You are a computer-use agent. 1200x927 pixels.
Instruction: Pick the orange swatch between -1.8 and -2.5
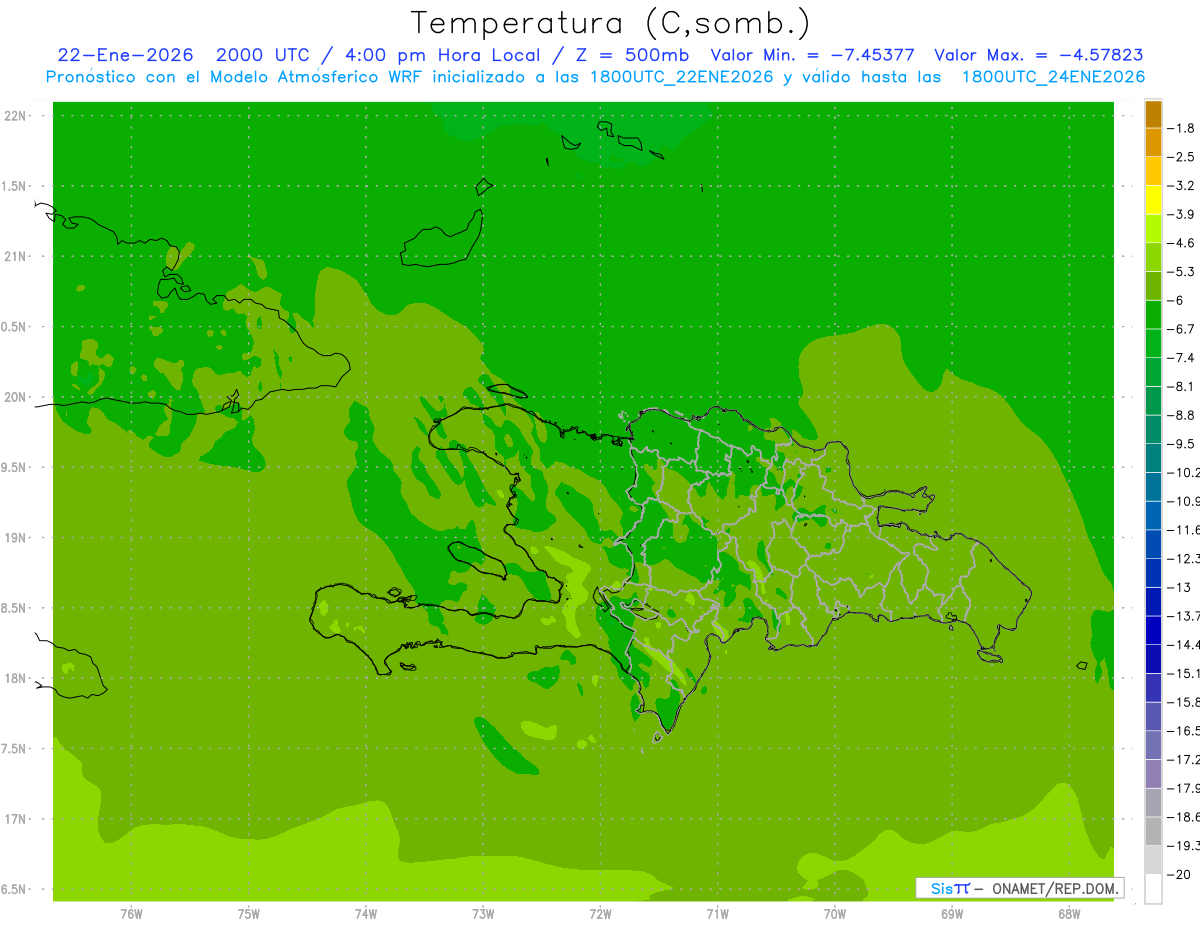tap(1153, 142)
